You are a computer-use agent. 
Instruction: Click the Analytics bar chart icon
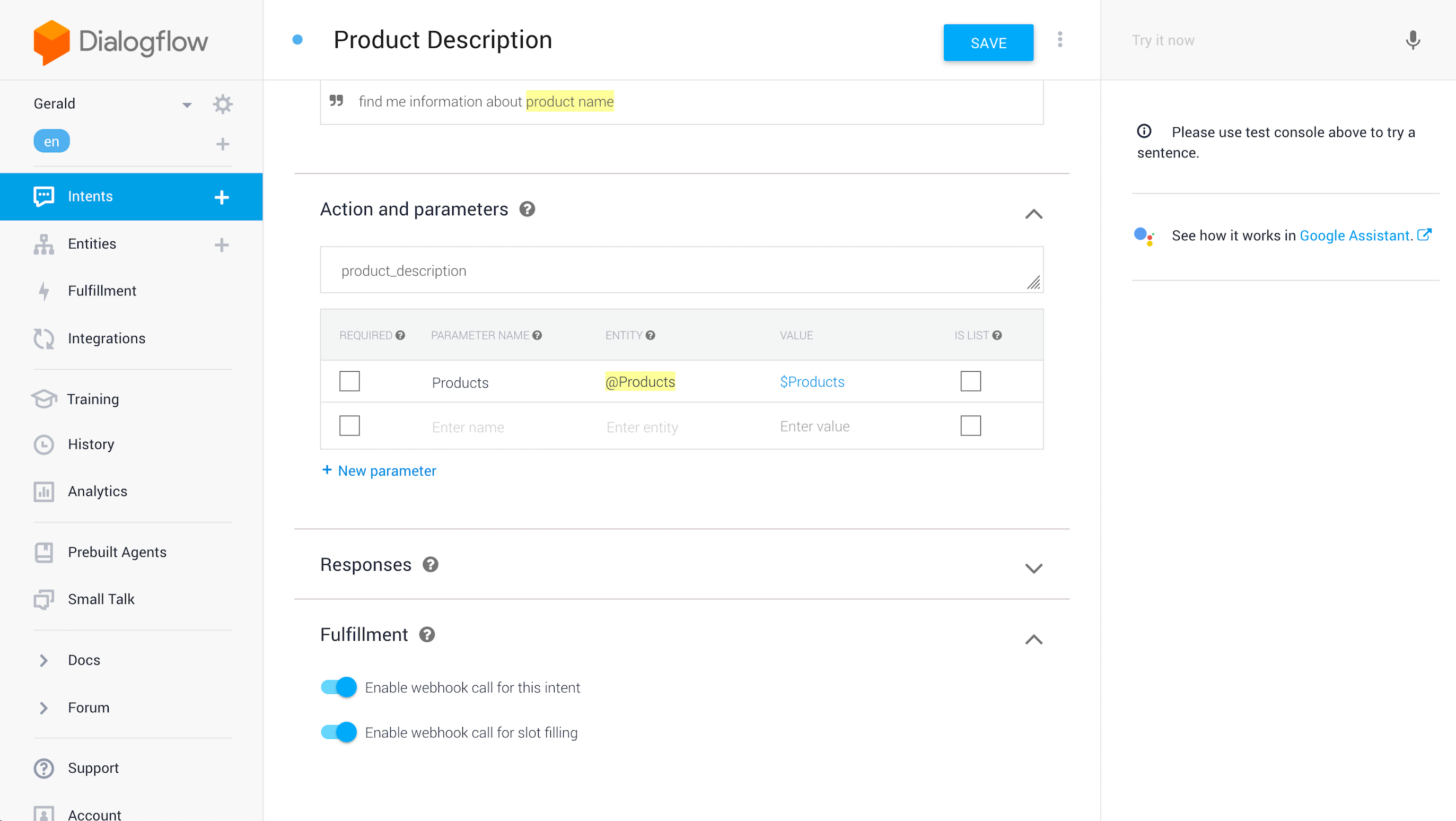[43, 491]
